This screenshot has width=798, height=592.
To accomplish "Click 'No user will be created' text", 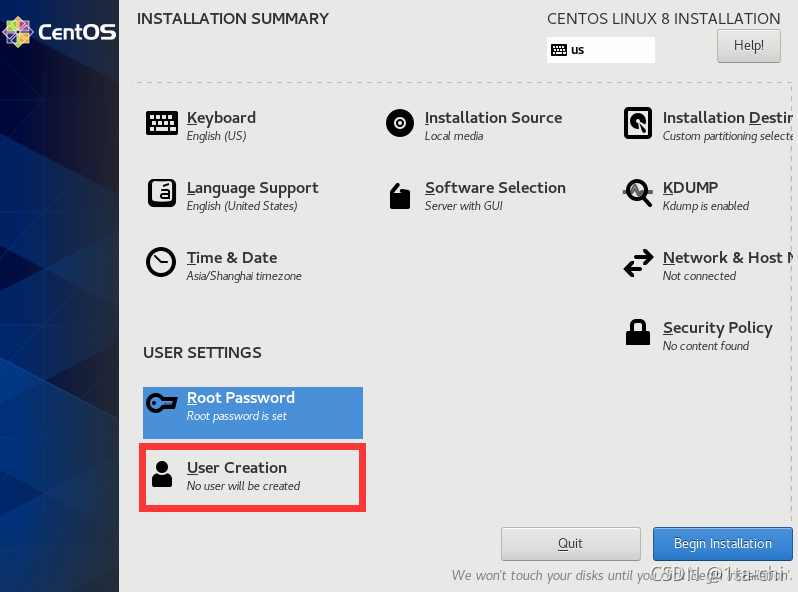I will [x=243, y=486].
